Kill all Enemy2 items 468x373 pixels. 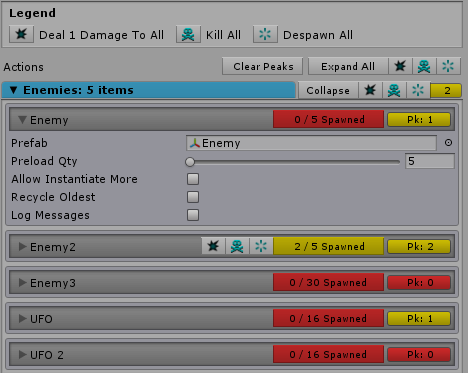point(237,246)
